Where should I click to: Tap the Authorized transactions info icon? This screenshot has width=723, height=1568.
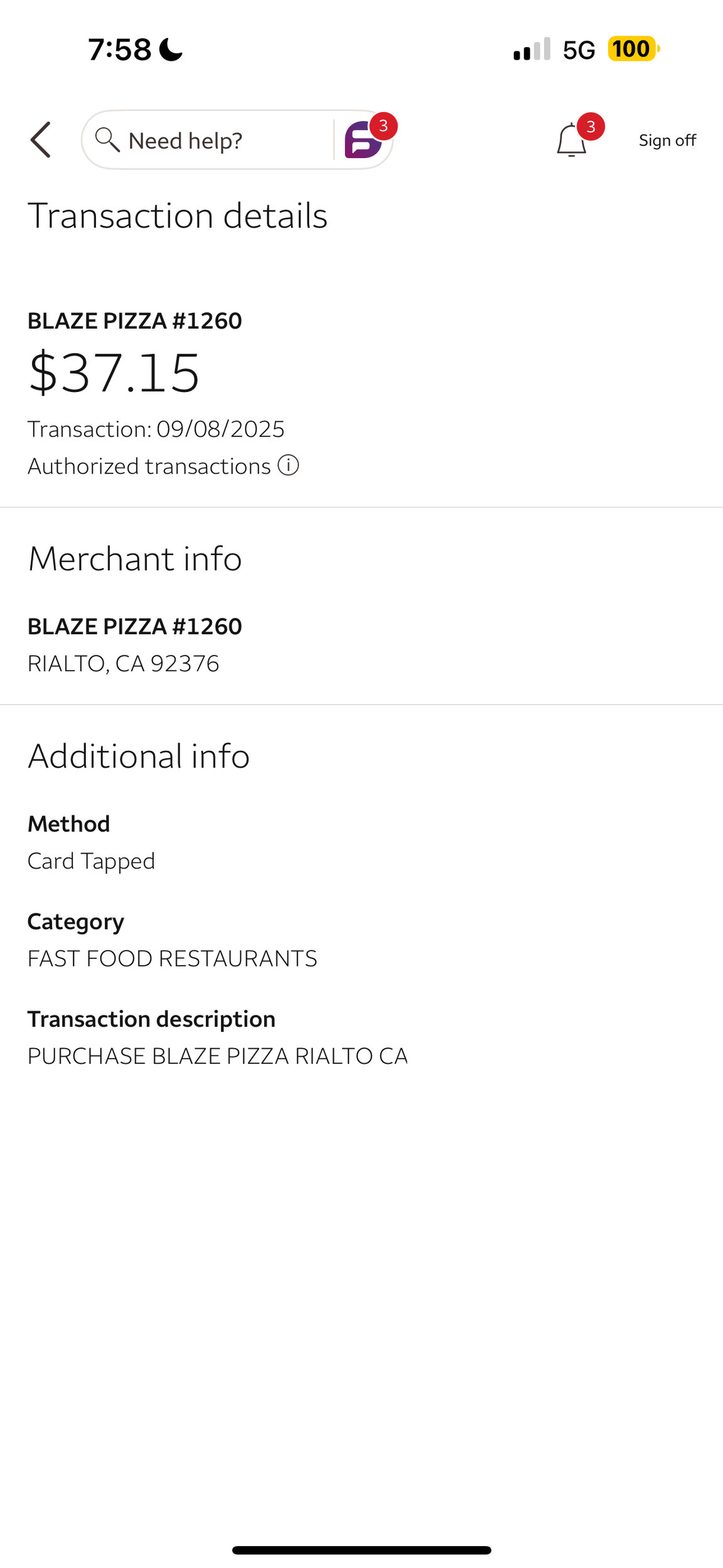(x=288, y=465)
